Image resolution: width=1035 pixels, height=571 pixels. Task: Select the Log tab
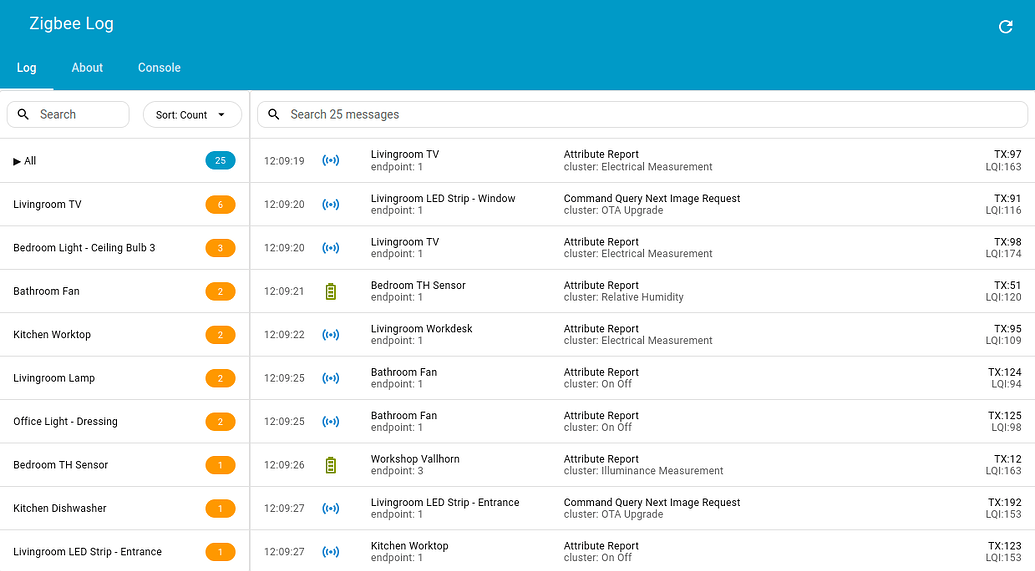point(26,67)
